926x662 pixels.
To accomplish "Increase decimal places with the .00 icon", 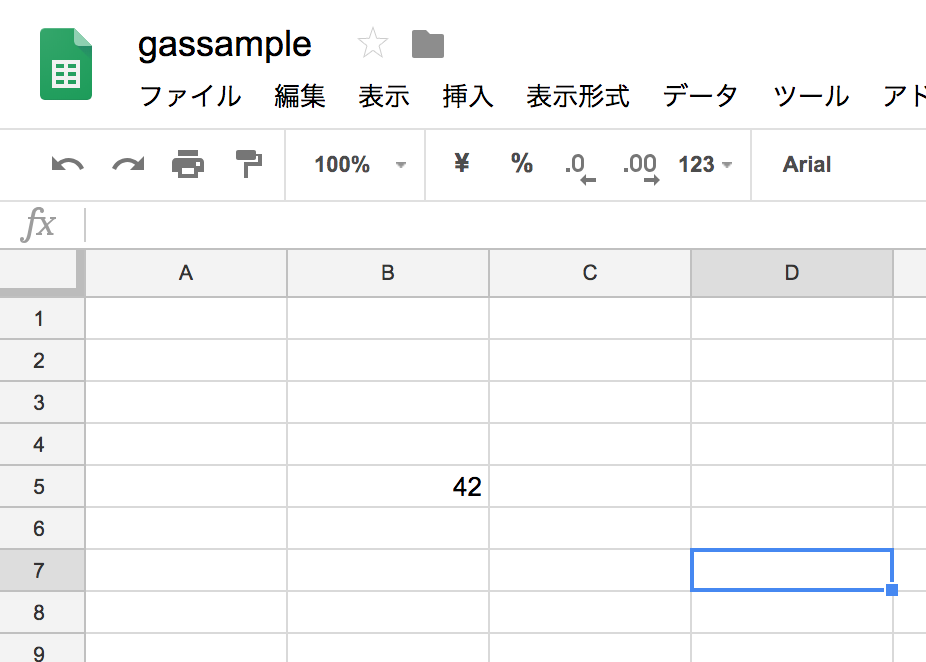I will pos(640,165).
